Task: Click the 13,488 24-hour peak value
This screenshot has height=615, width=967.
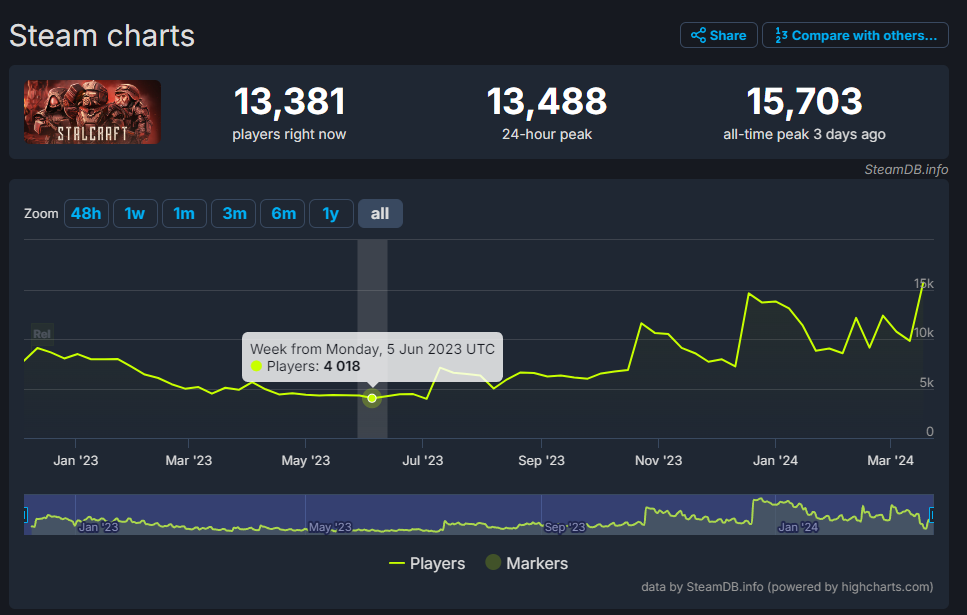Action: pyautogui.click(x=547, y=101)
